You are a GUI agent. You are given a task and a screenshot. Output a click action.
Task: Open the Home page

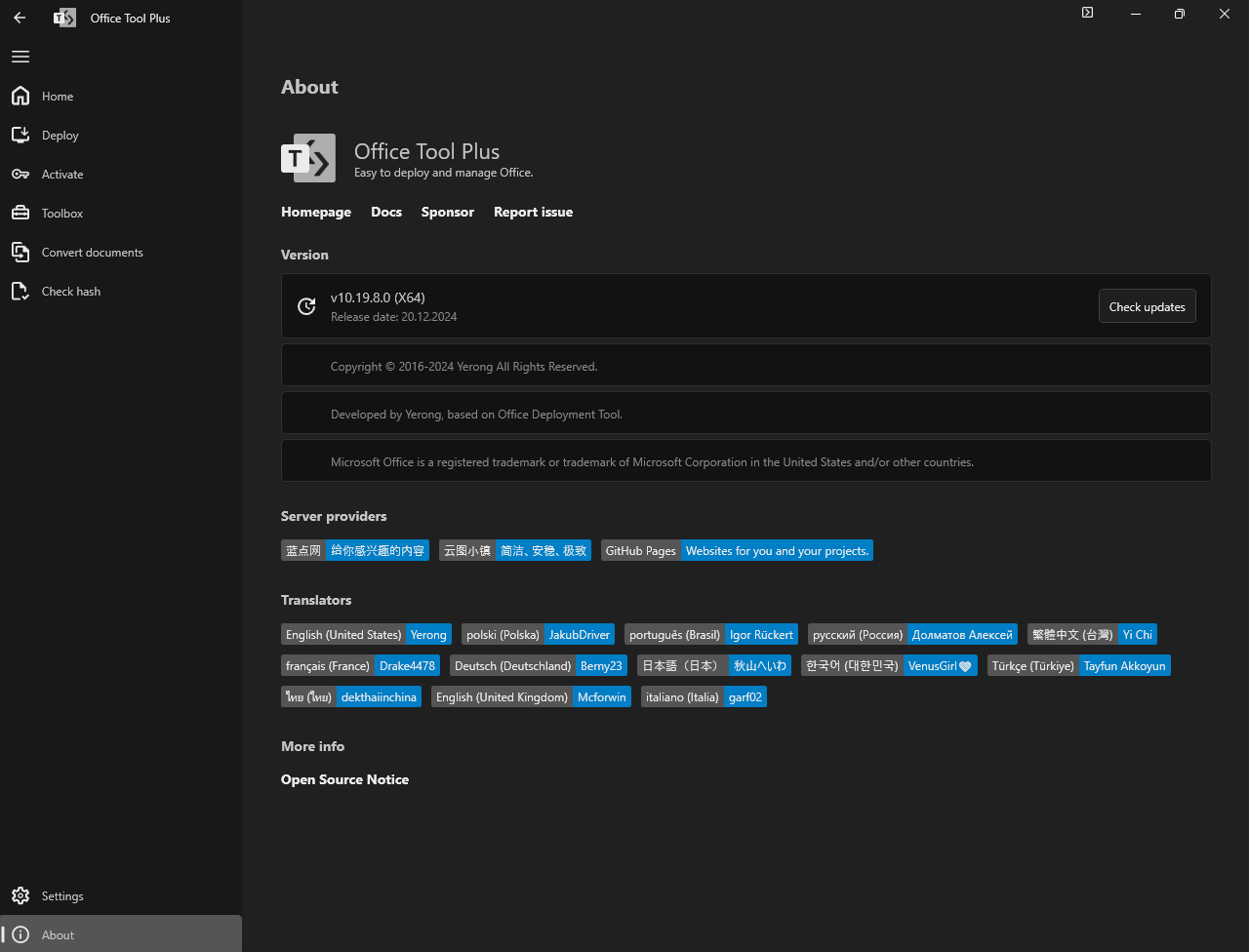point(121,96)
